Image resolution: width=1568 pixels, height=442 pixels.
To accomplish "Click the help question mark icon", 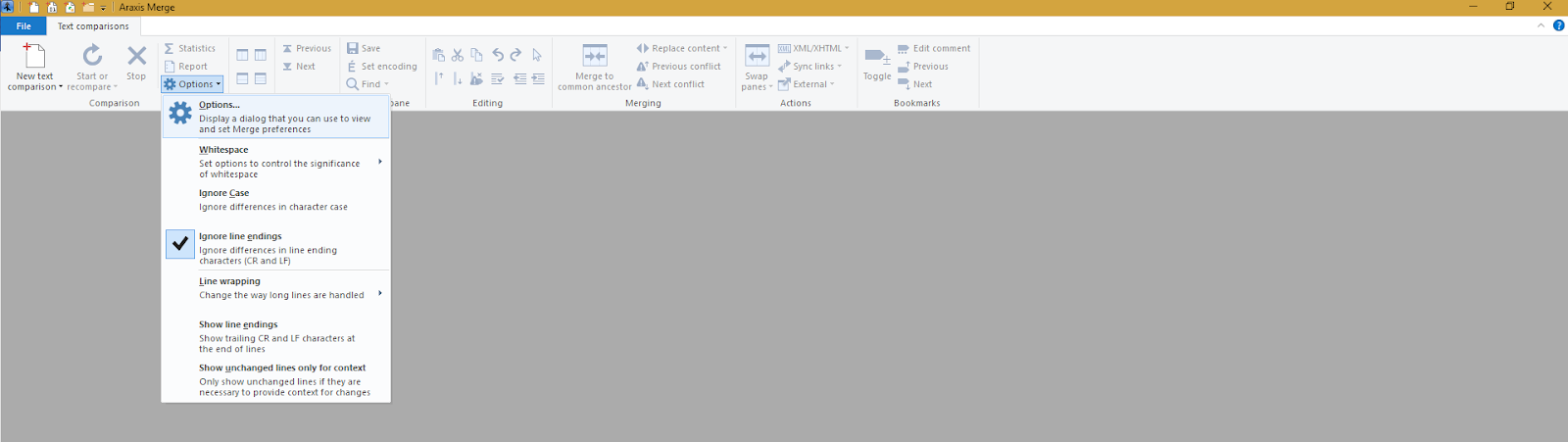I will click(1558, 25).
